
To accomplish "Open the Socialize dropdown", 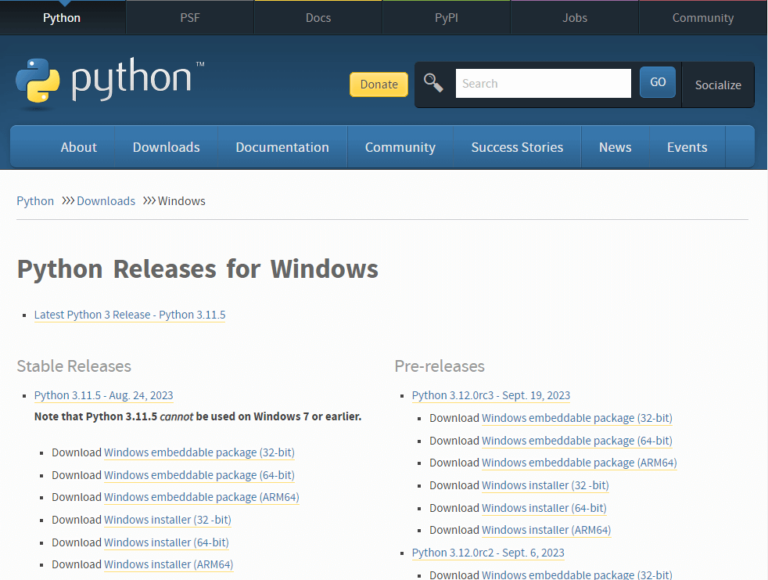I will (718, 85).
